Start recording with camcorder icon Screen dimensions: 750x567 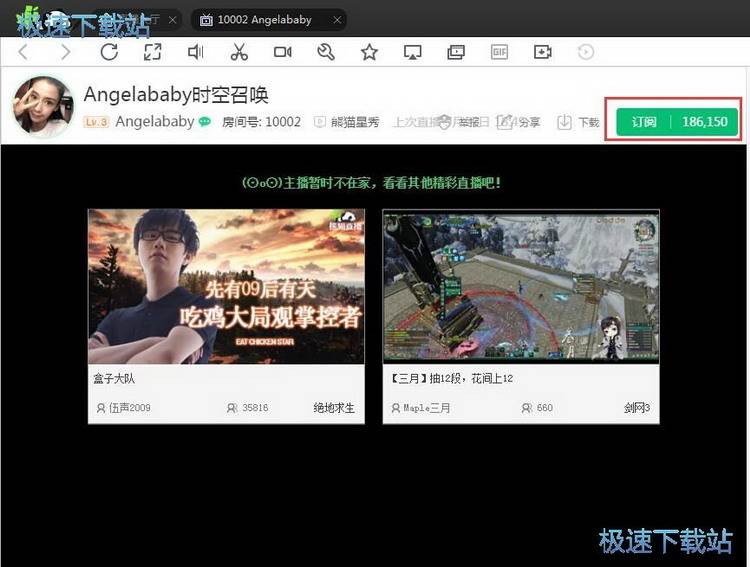[x=283, y=52]
